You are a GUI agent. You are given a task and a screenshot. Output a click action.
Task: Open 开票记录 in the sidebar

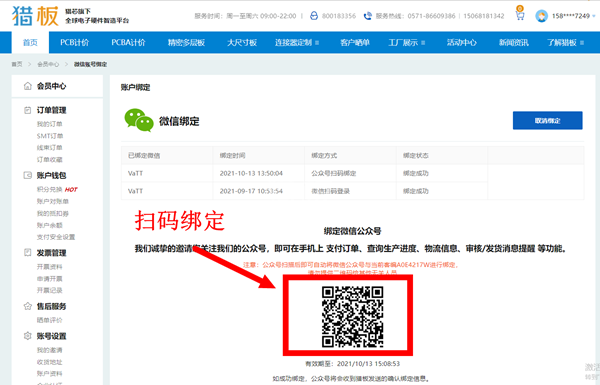tap(49, 290)
